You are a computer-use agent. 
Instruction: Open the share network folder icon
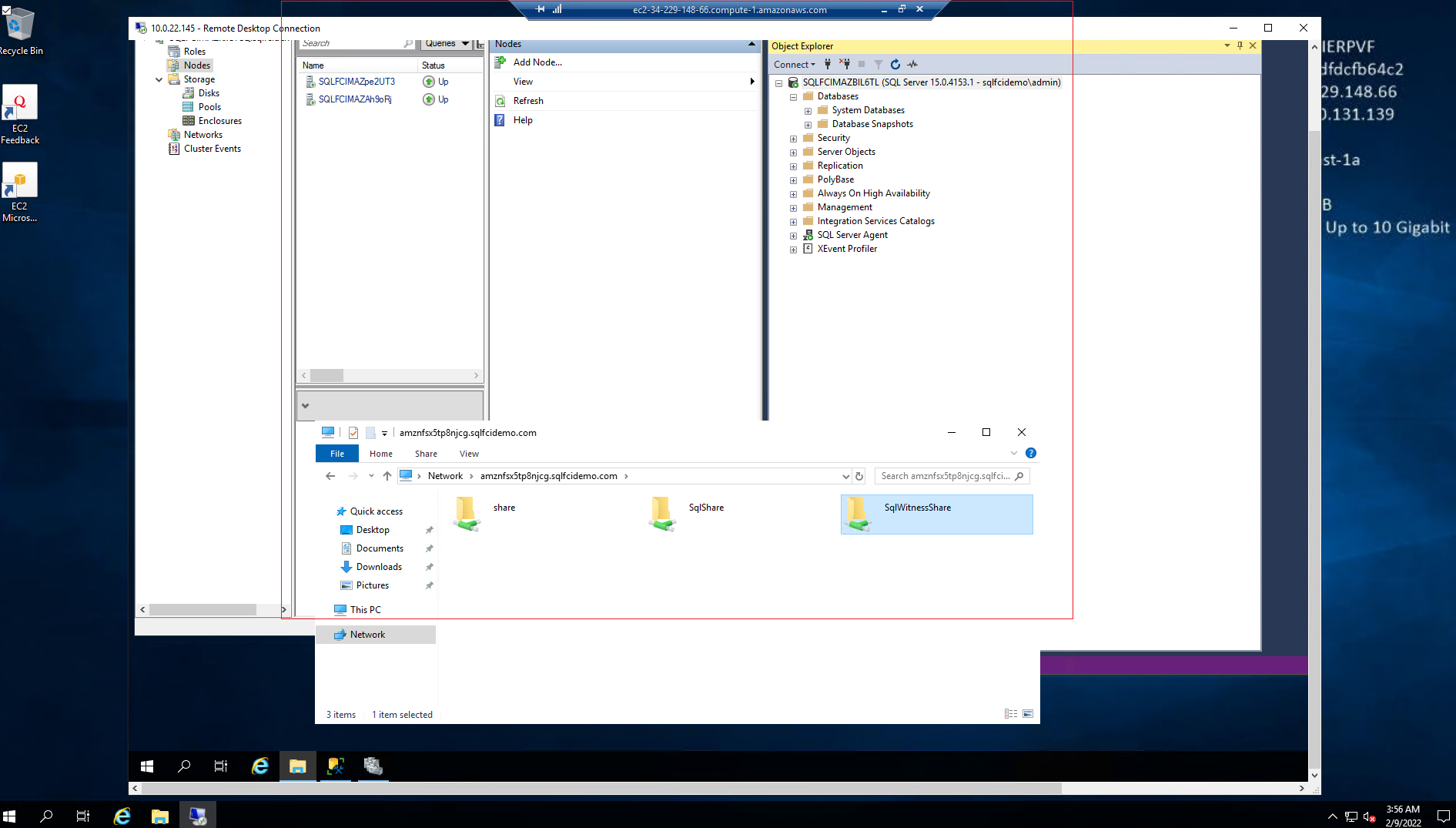467,514
